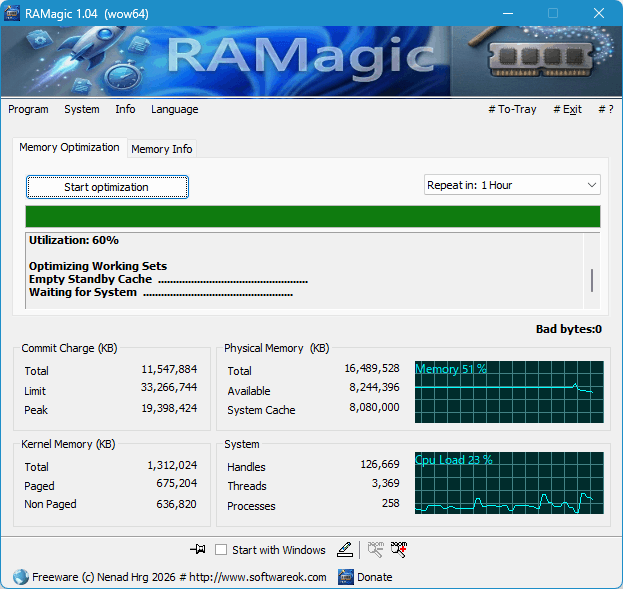Click the gray zoom magnifier icon
Image resolution: width=623 pixels, height=589 pixels.
375,549
